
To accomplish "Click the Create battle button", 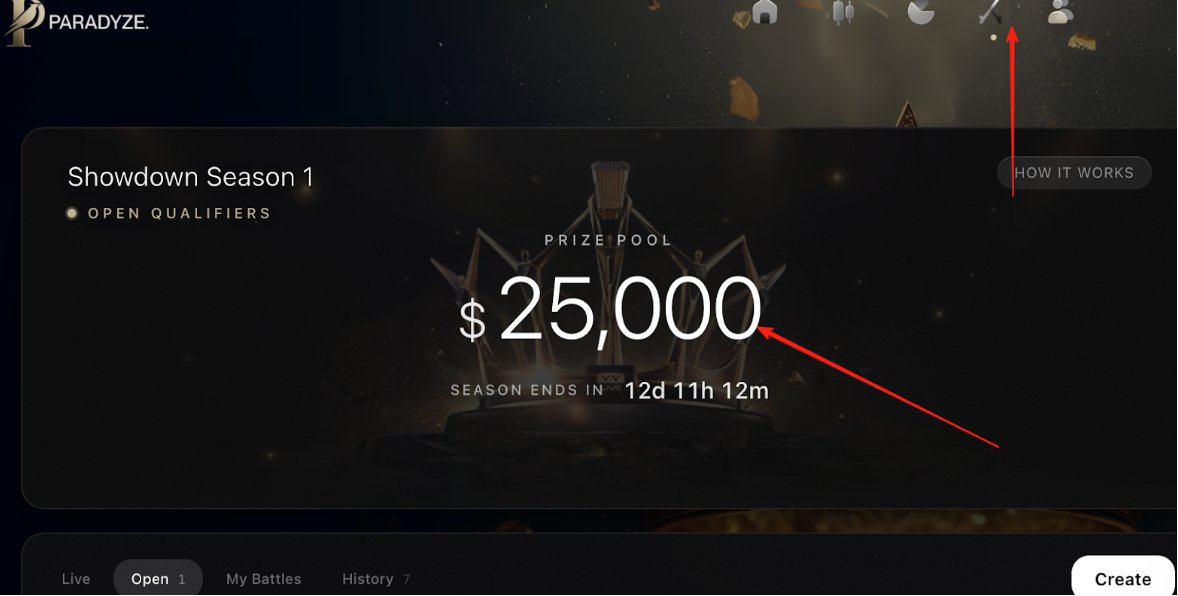I will pyautogui.click(x=1123, y=577).
